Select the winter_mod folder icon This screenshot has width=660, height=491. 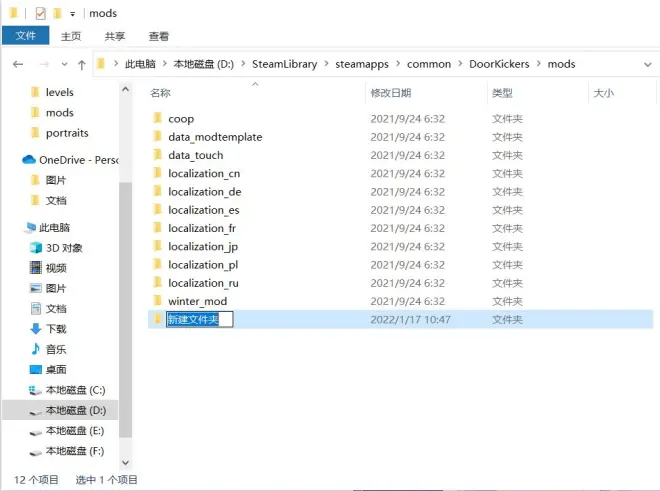pyautogui.click(x=158, y=301)
